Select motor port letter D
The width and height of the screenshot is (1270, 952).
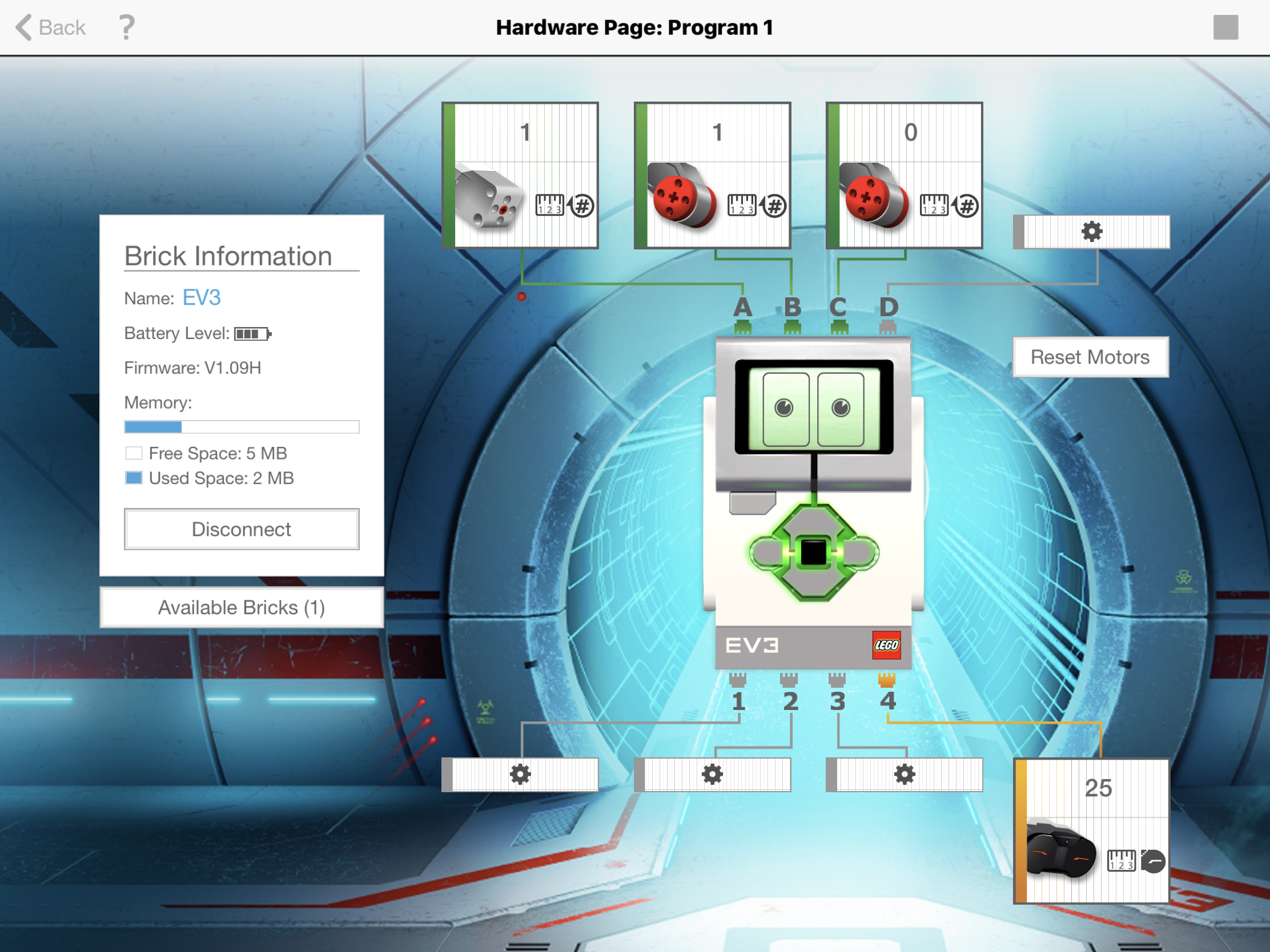889,307
